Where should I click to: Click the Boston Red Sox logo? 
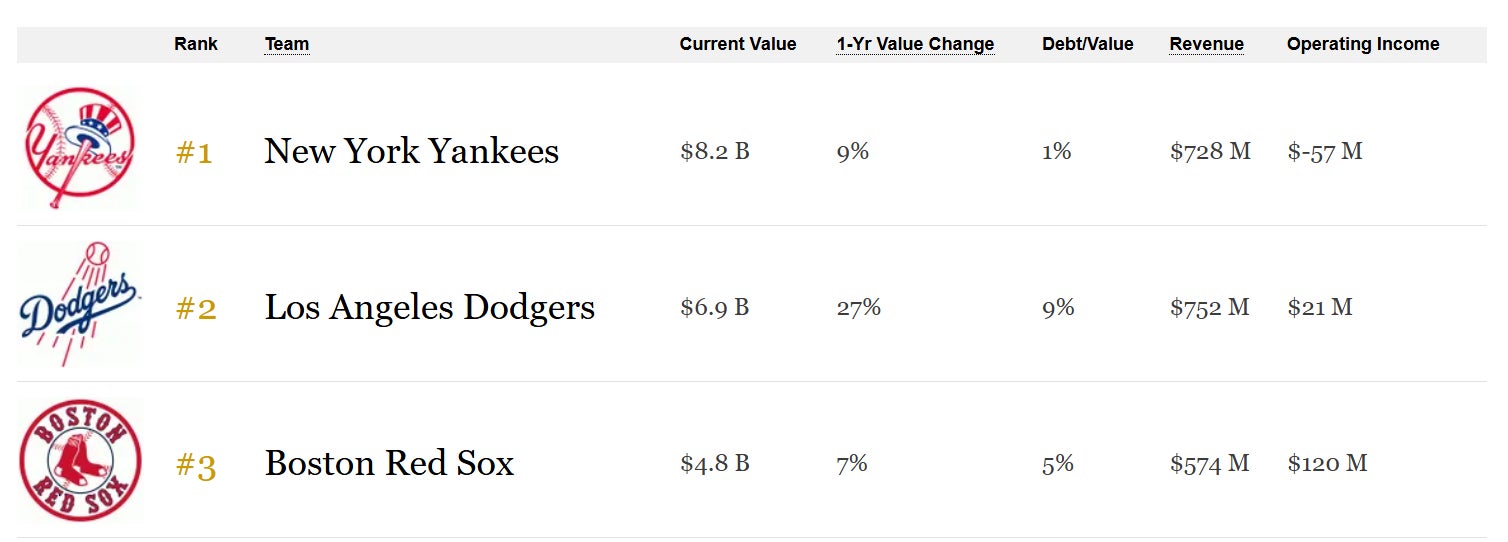point(80,461)
